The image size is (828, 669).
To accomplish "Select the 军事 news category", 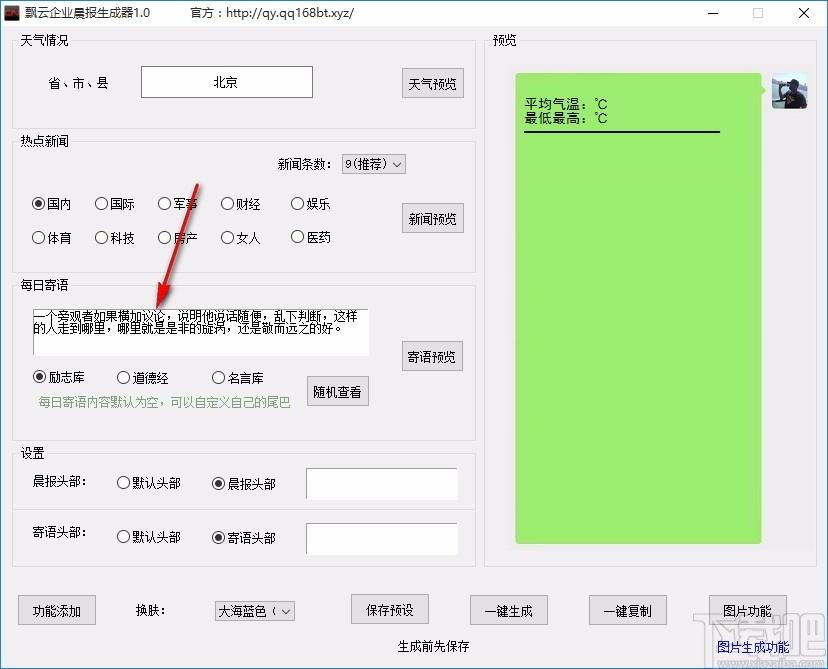I will click(177, 204).
